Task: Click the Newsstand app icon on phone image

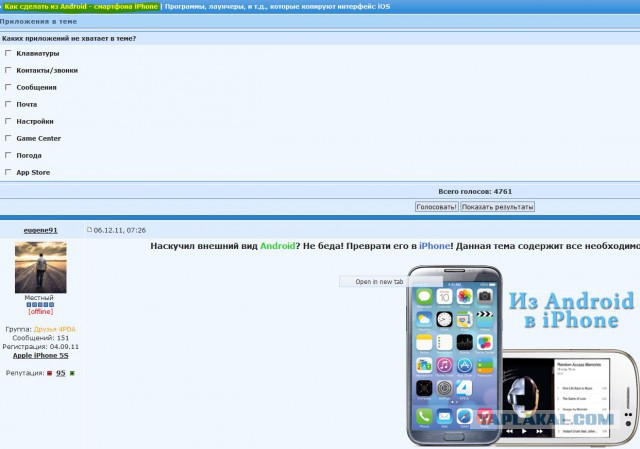Action: coord(424,365)
